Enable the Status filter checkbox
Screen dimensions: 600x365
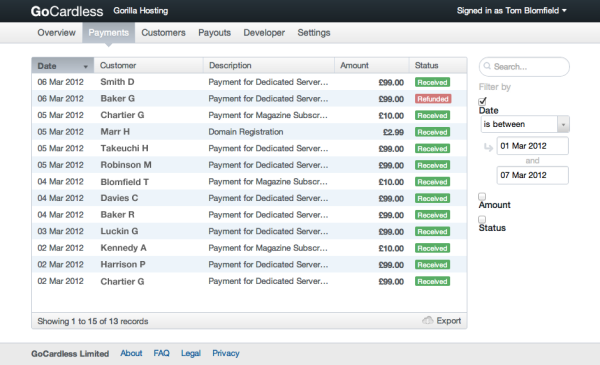(482, 219)
